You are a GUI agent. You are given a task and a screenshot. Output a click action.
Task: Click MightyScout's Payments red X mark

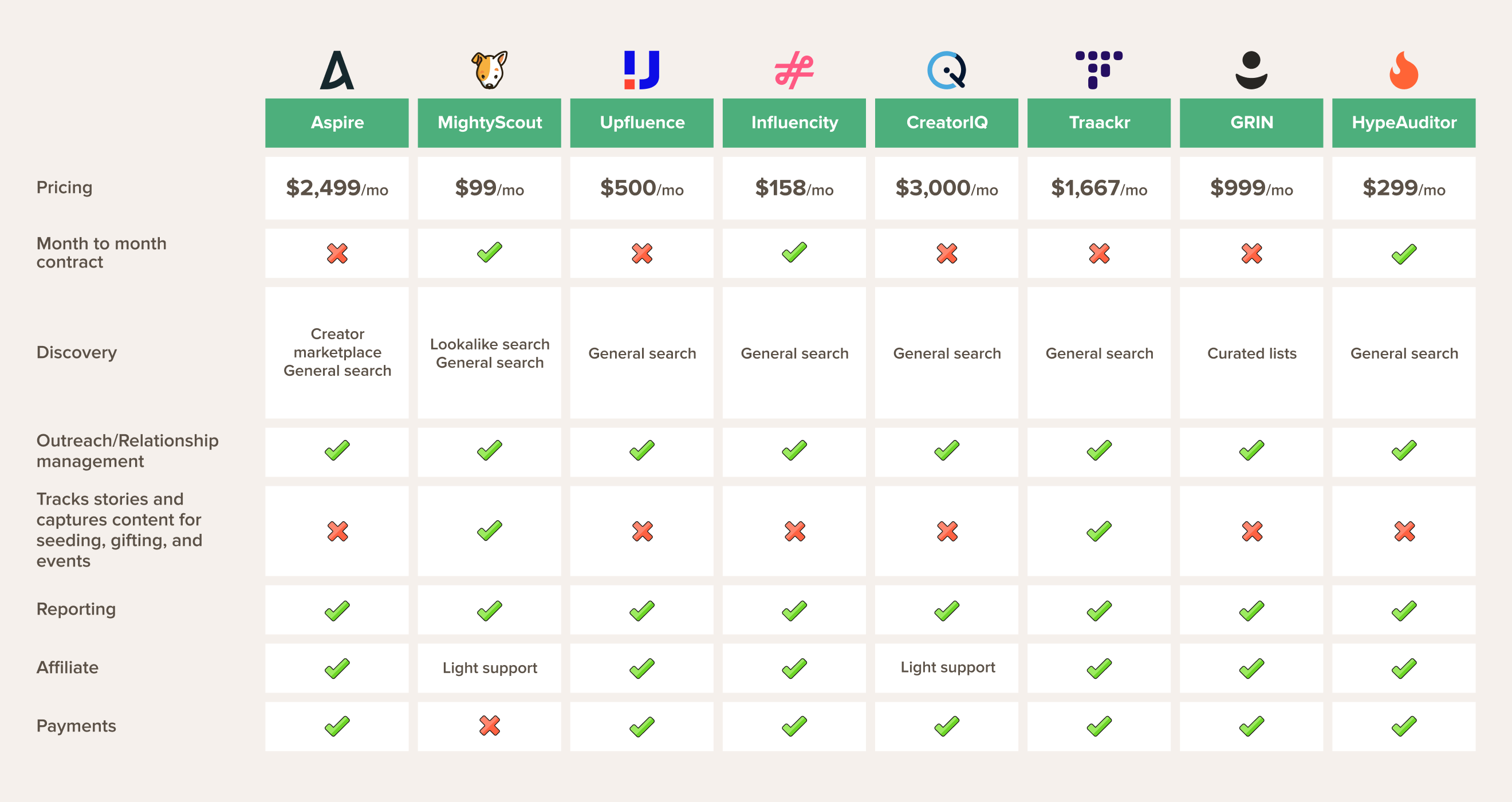tap(489, 726)
